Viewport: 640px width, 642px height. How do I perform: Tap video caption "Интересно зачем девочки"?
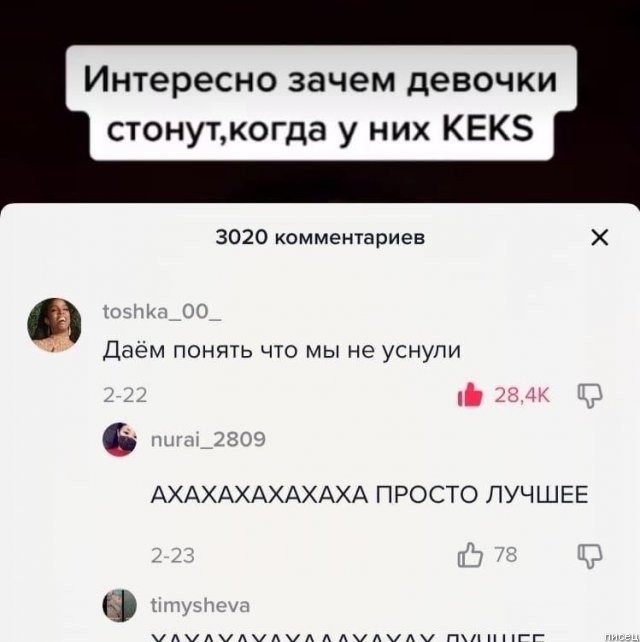point(320,79)
